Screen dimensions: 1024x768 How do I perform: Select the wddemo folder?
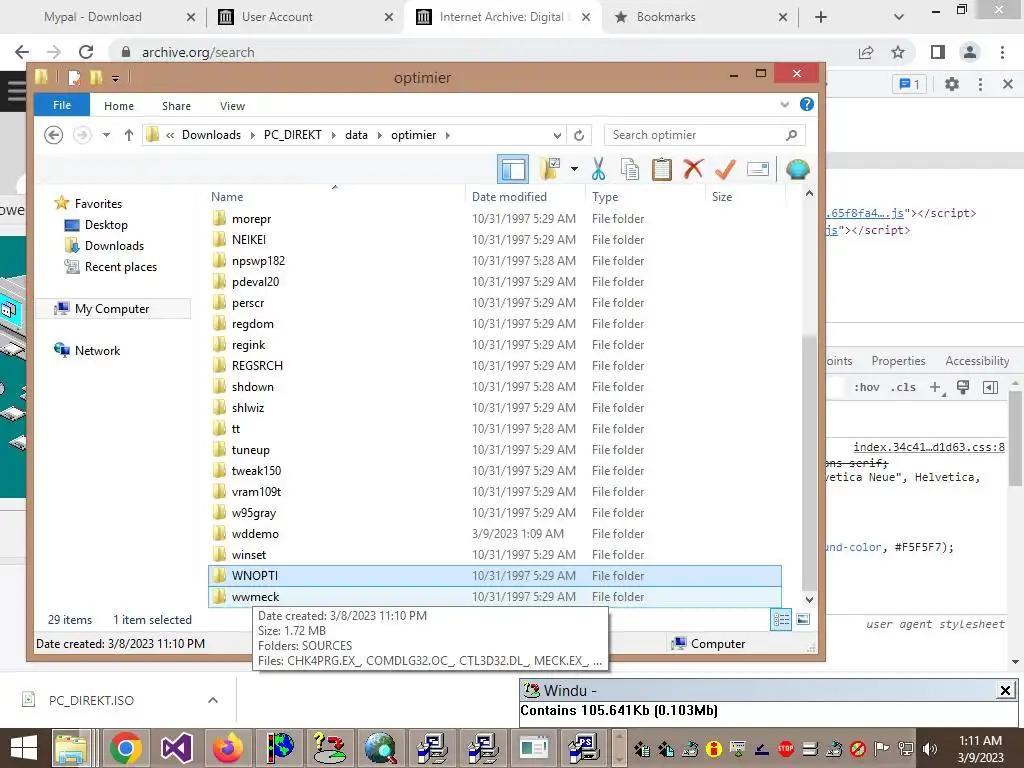click(494, 534)
